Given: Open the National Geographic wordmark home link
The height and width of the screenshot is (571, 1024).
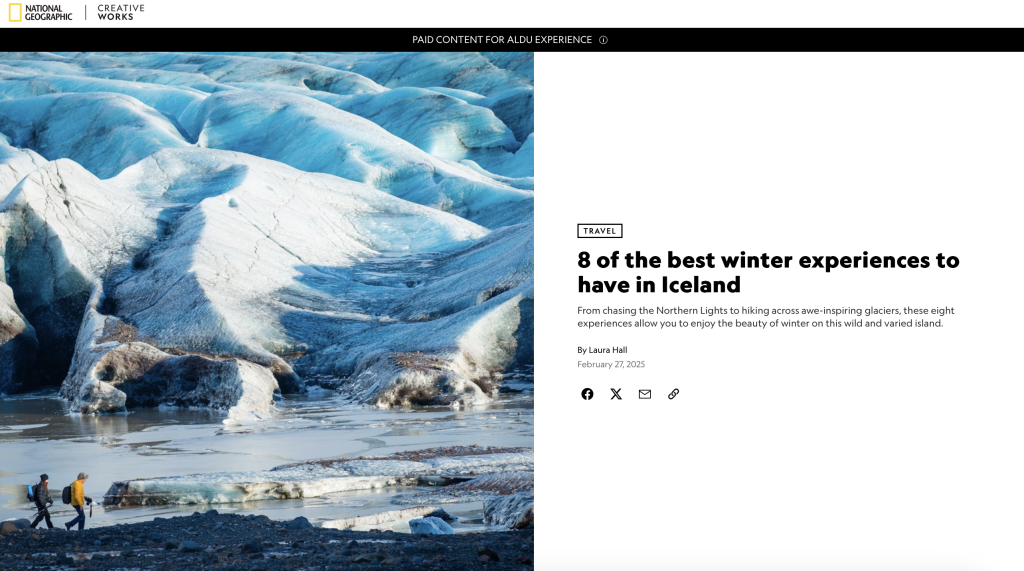Looking at the screenshot, I should pyautogui.click(x=48, y=12).
